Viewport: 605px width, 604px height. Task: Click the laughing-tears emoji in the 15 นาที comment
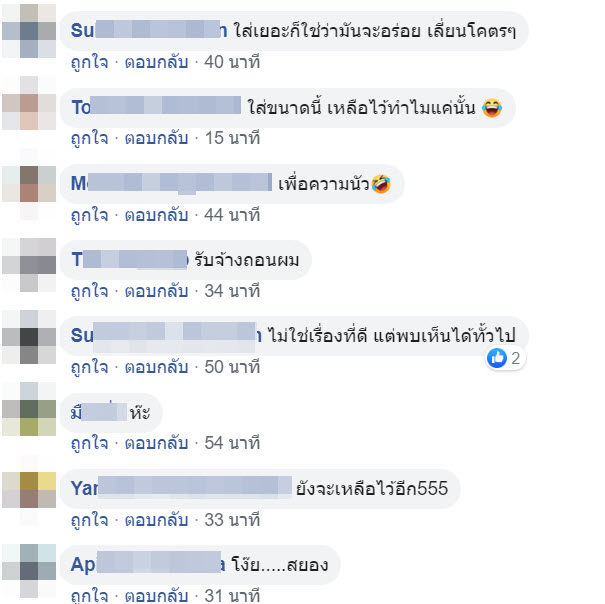coord(492,108)
